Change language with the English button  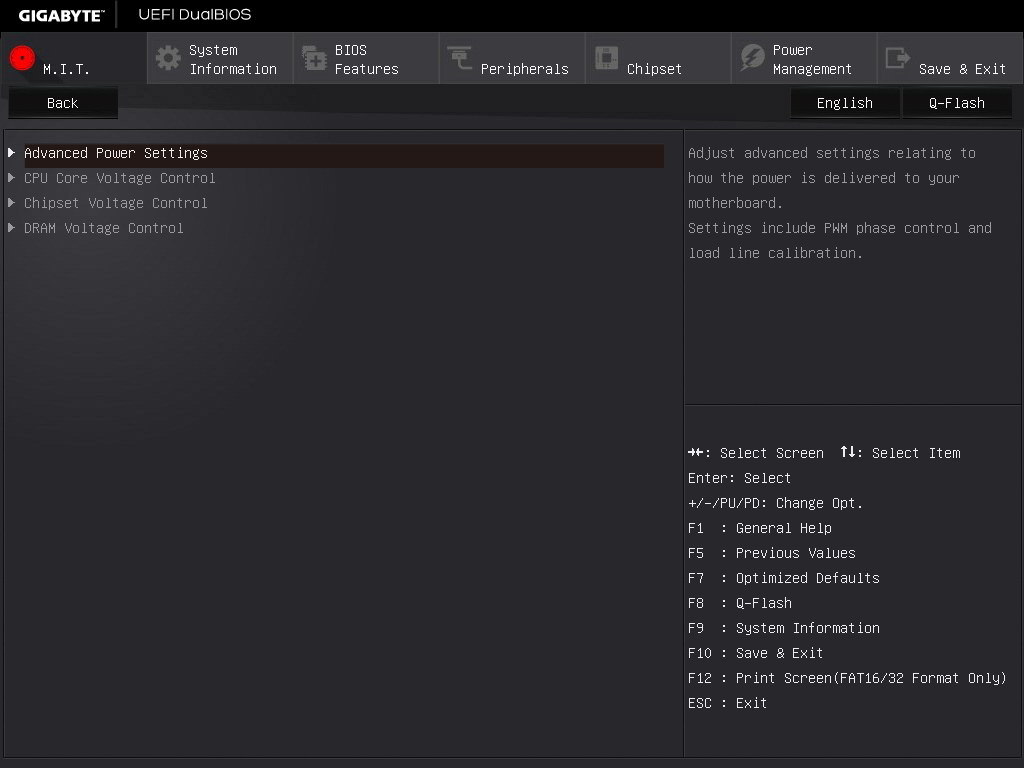click(x=844, y=103)
